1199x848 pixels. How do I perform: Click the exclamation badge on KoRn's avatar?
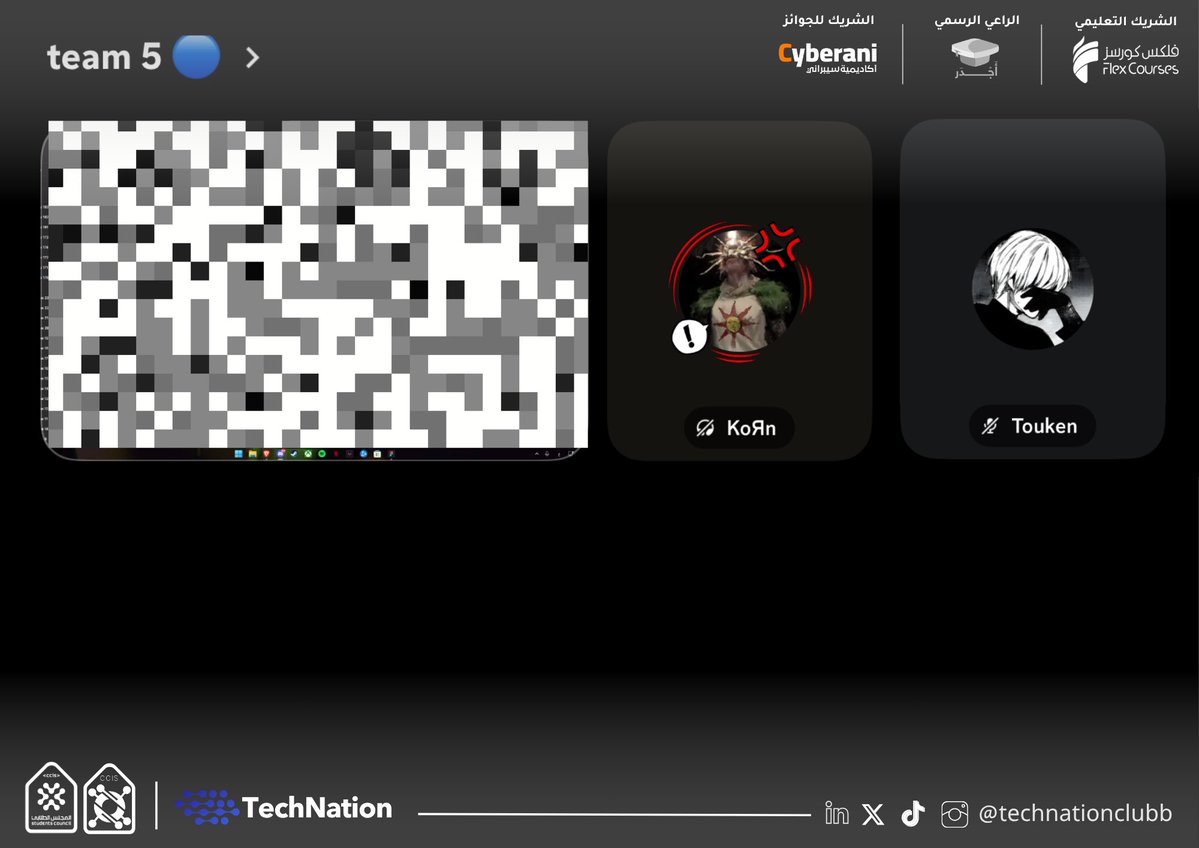pyautogui.click(x=690, y=336)
